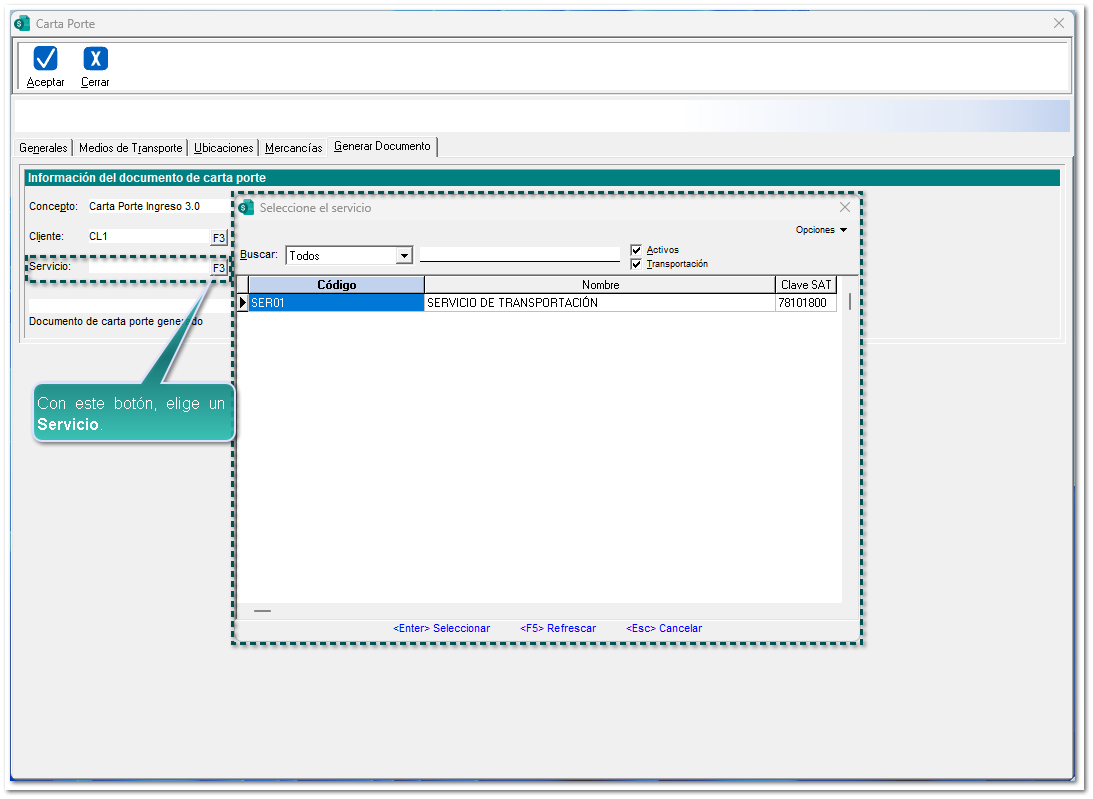This screenshot has width=1093, height=799.
Task: Open the Medios de Transporte tab
Action: coord(130,148)
